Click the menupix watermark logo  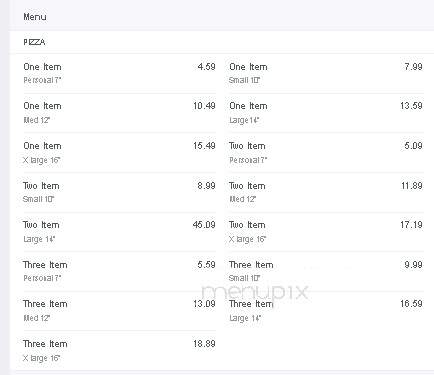point(255,293)
